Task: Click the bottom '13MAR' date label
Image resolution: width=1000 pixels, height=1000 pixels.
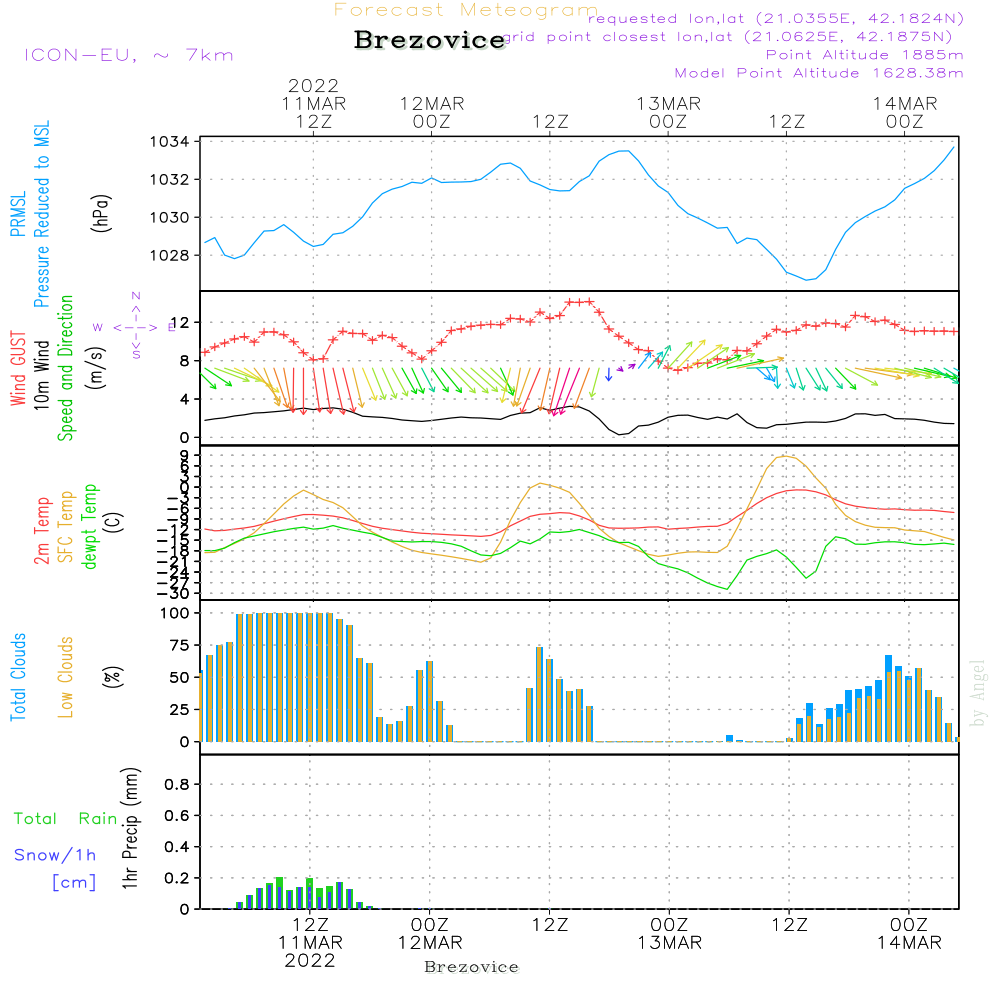Action: (x=670, y=943)
